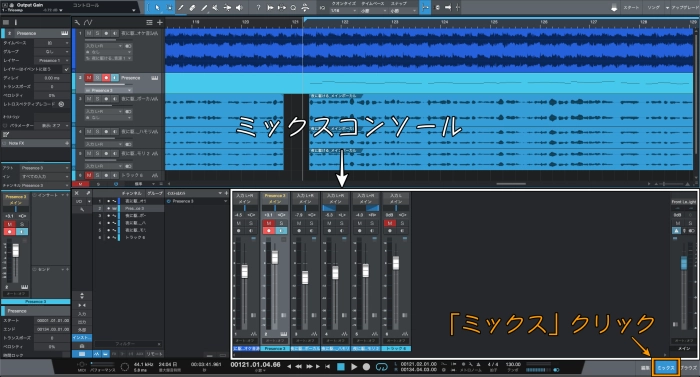
Task: Select the Eraser tool
Action: [x=192, y=7]
